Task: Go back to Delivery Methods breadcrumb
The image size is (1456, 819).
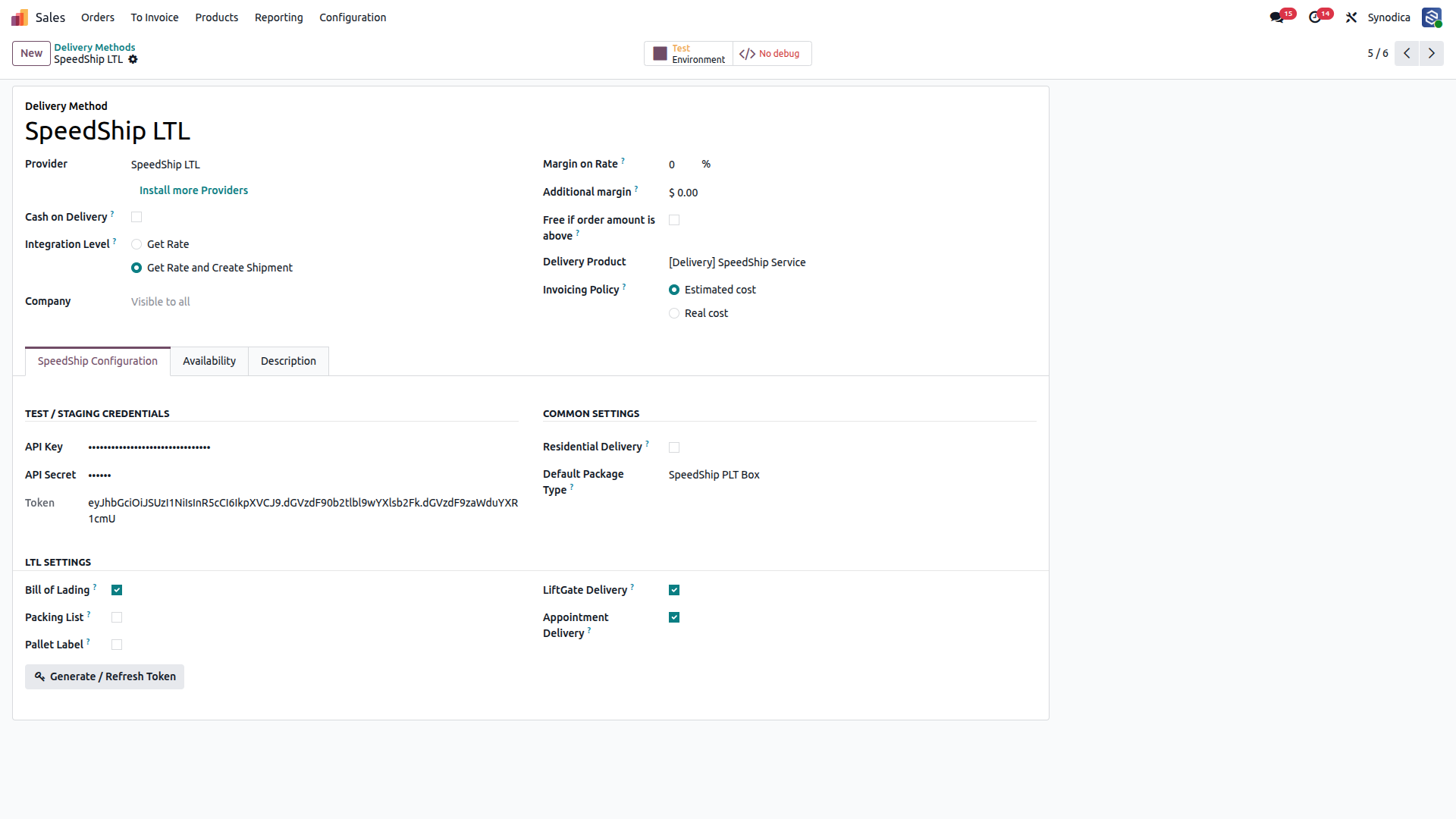Action: click(x=95, y=47)
